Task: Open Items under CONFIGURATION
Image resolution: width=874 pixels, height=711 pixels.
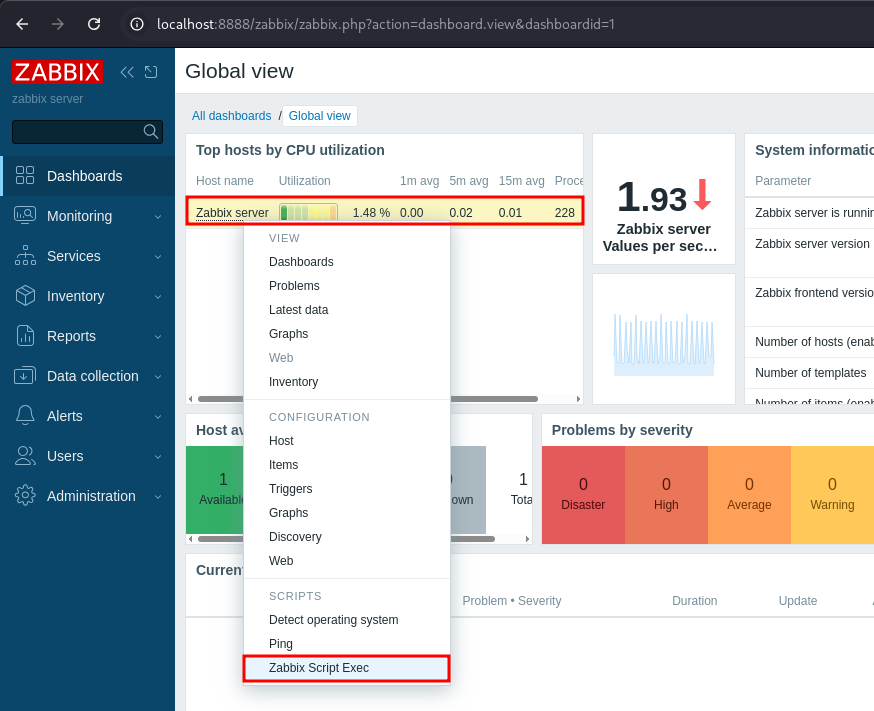Action: coord(347,465)
